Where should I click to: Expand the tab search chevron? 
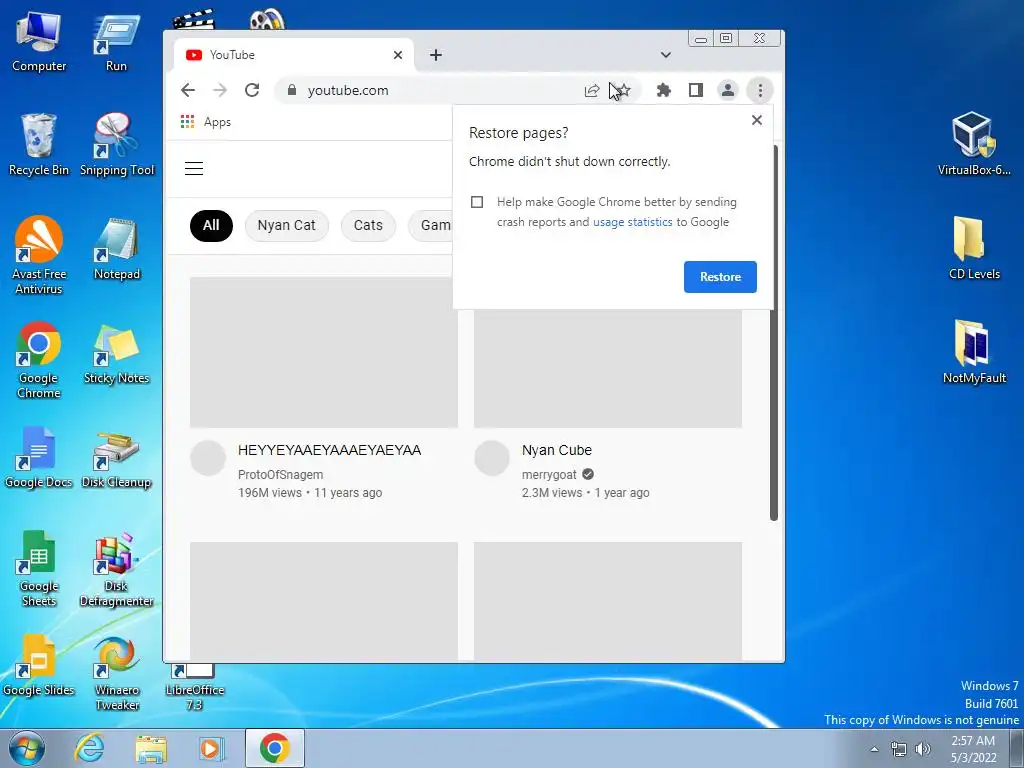(x=665, y=55)
